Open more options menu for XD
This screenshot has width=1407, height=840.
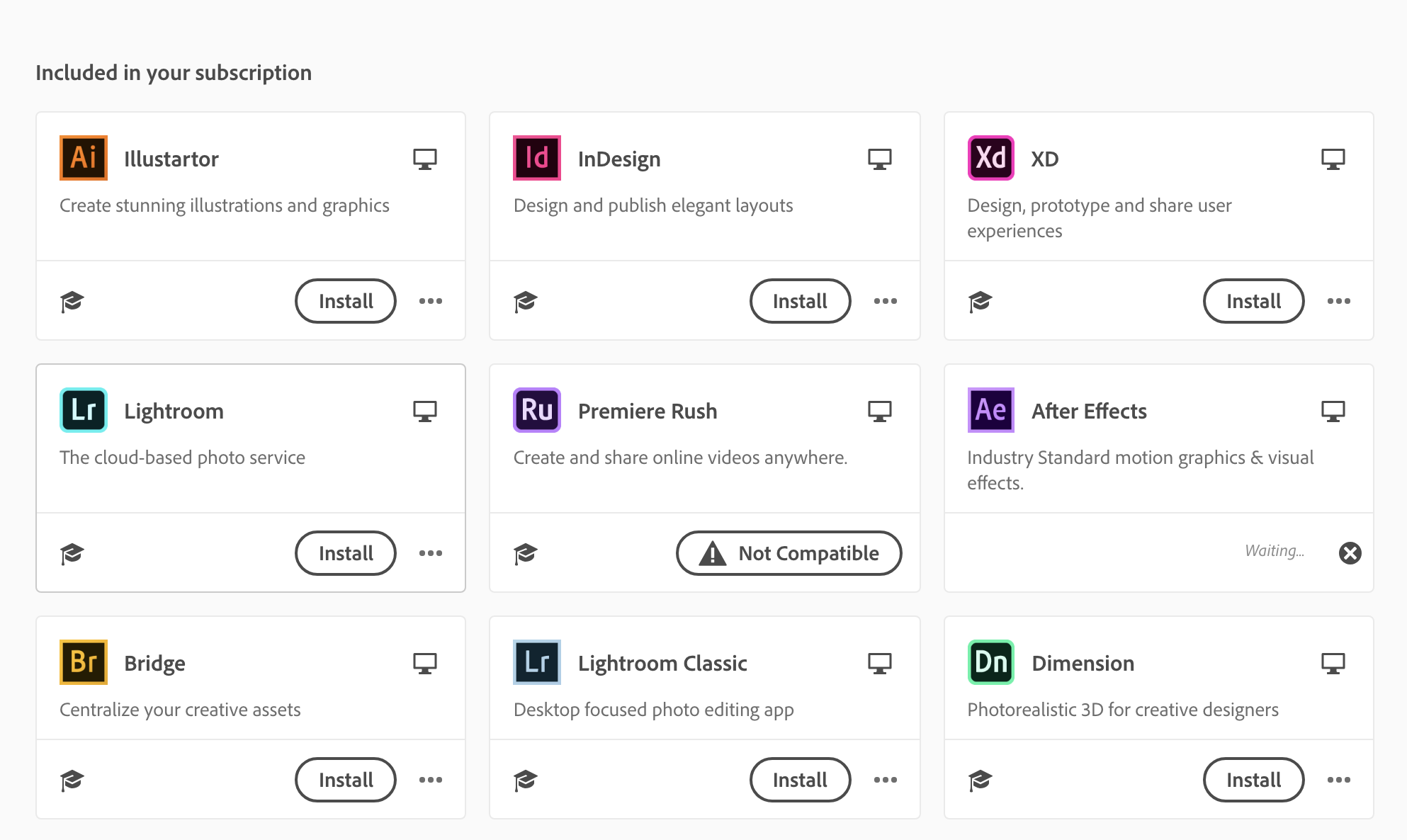(1338, 301)
